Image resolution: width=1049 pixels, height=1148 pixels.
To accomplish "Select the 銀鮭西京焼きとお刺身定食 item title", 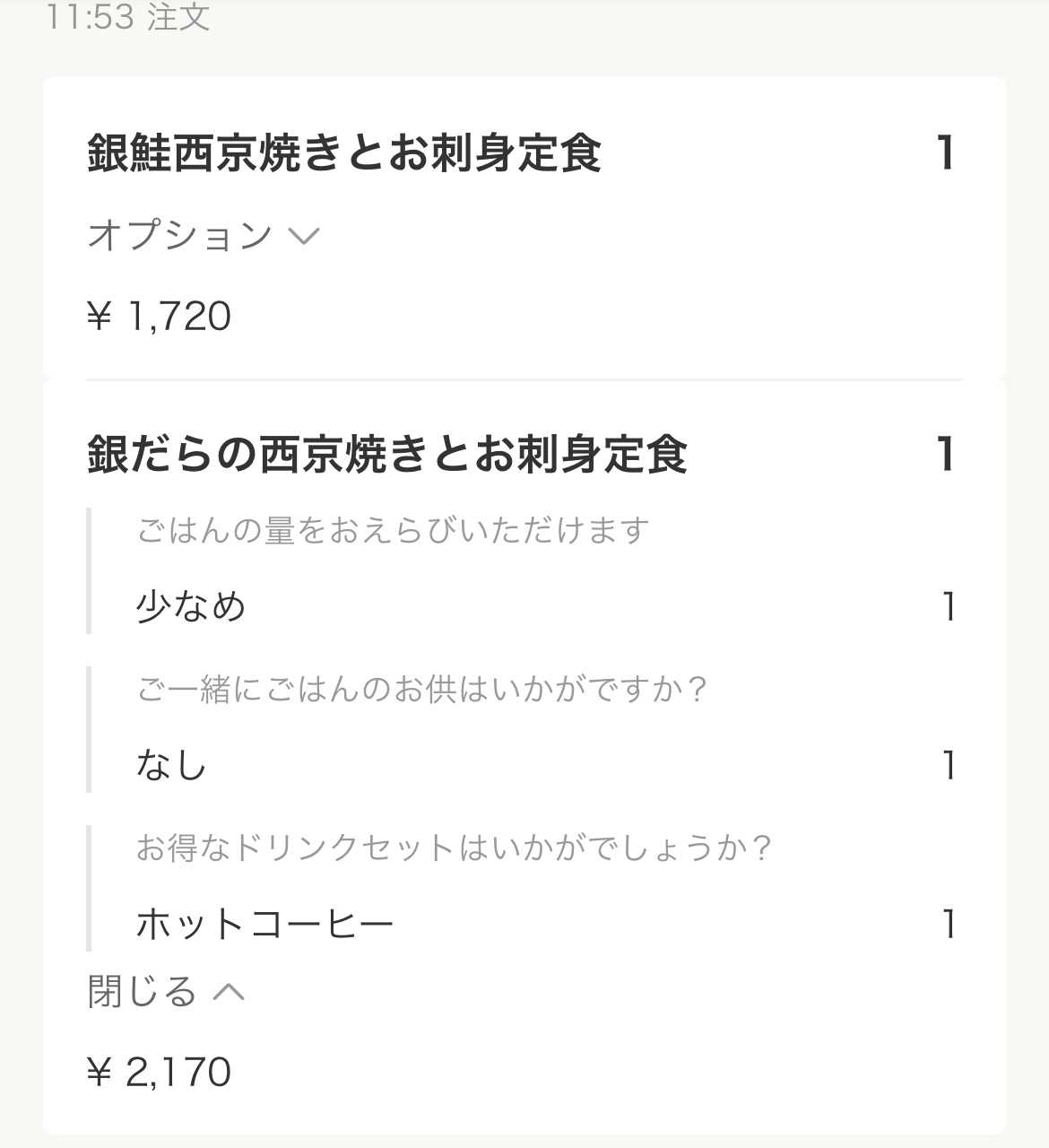I will [x=344, y=153].
